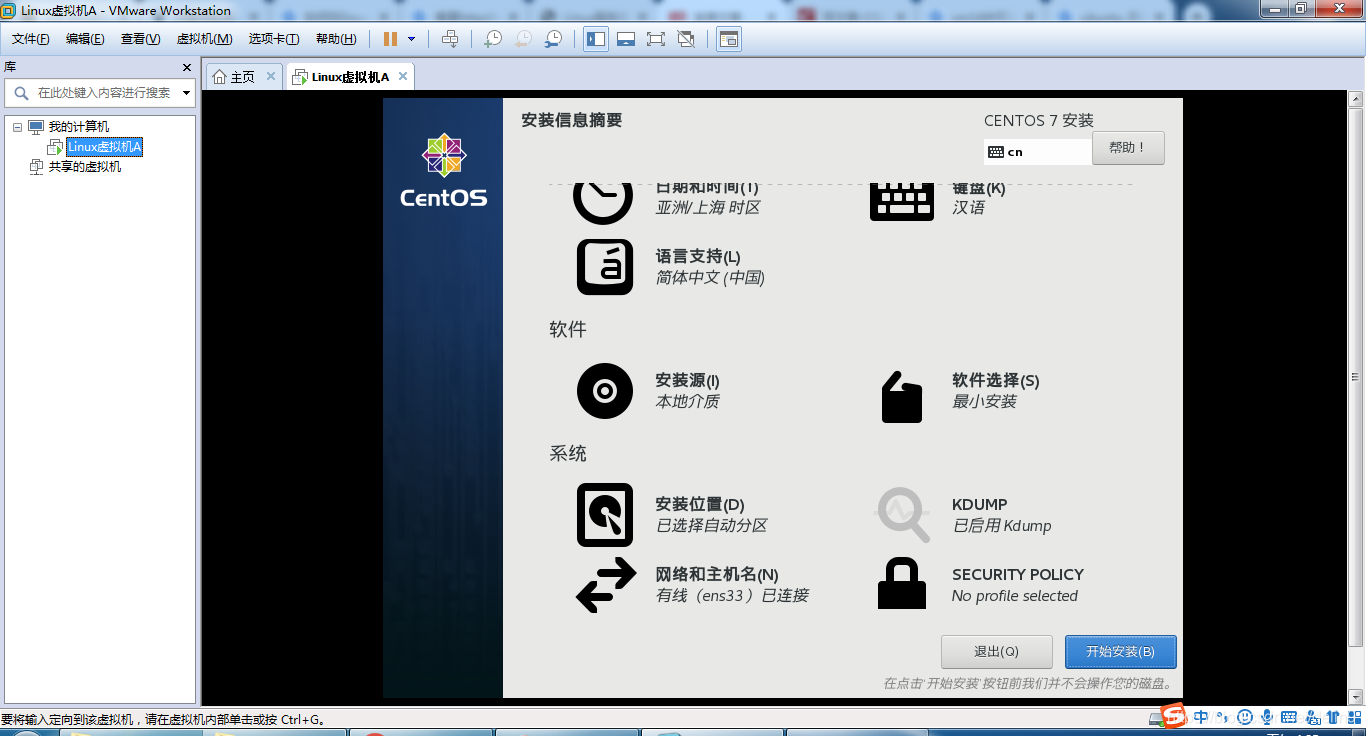1366x736 pixels.
Task: Take a snapshot with the clock-plus icon
Action: (493, 39)
